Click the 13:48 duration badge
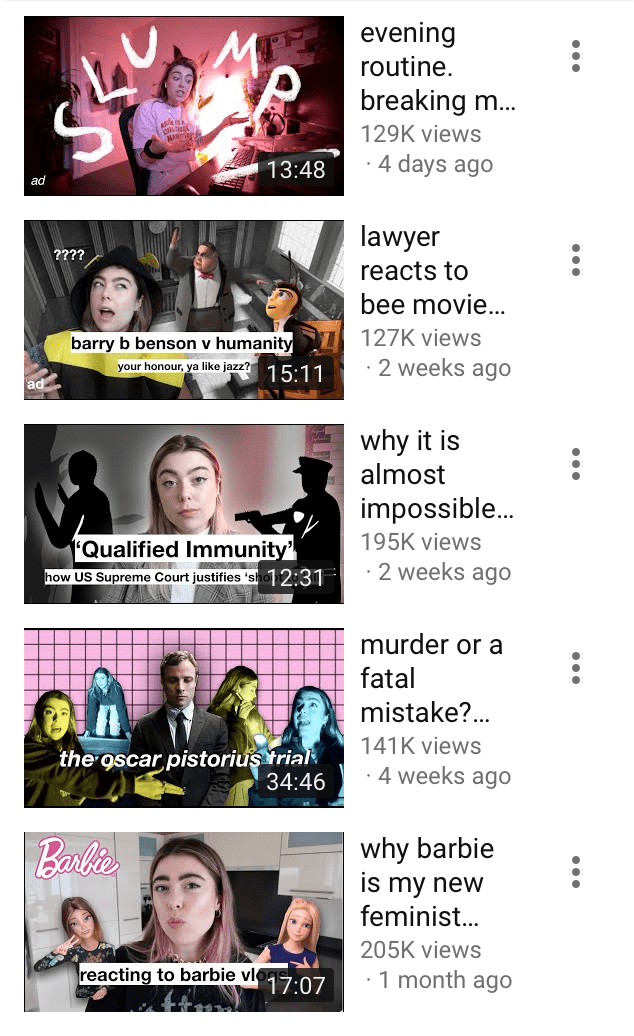This screenshot has height=1036, width=634. 296,170
